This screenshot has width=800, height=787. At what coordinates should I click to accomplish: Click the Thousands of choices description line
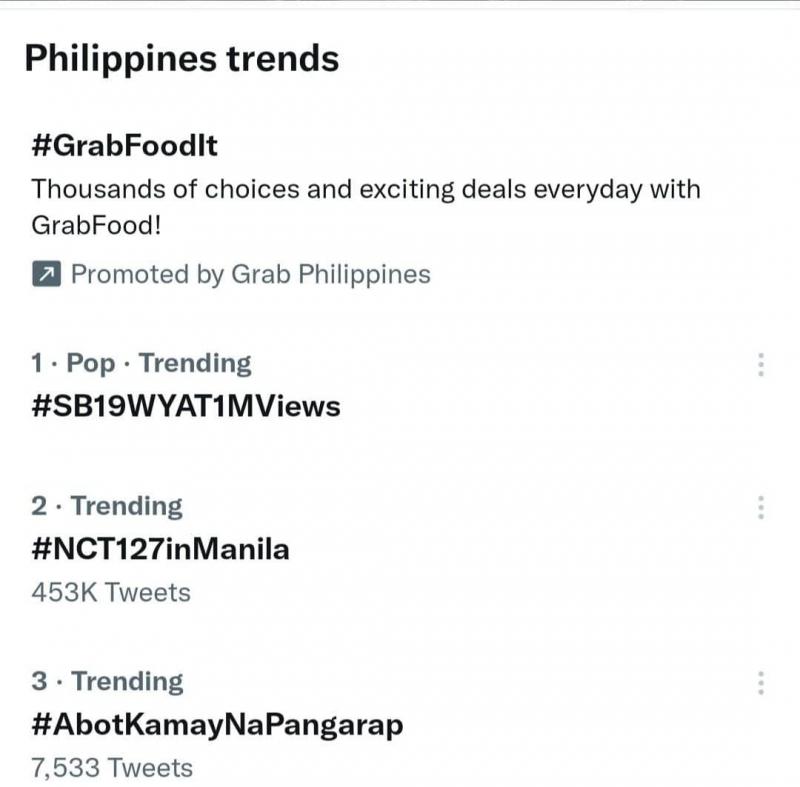(x=365, y=189)
